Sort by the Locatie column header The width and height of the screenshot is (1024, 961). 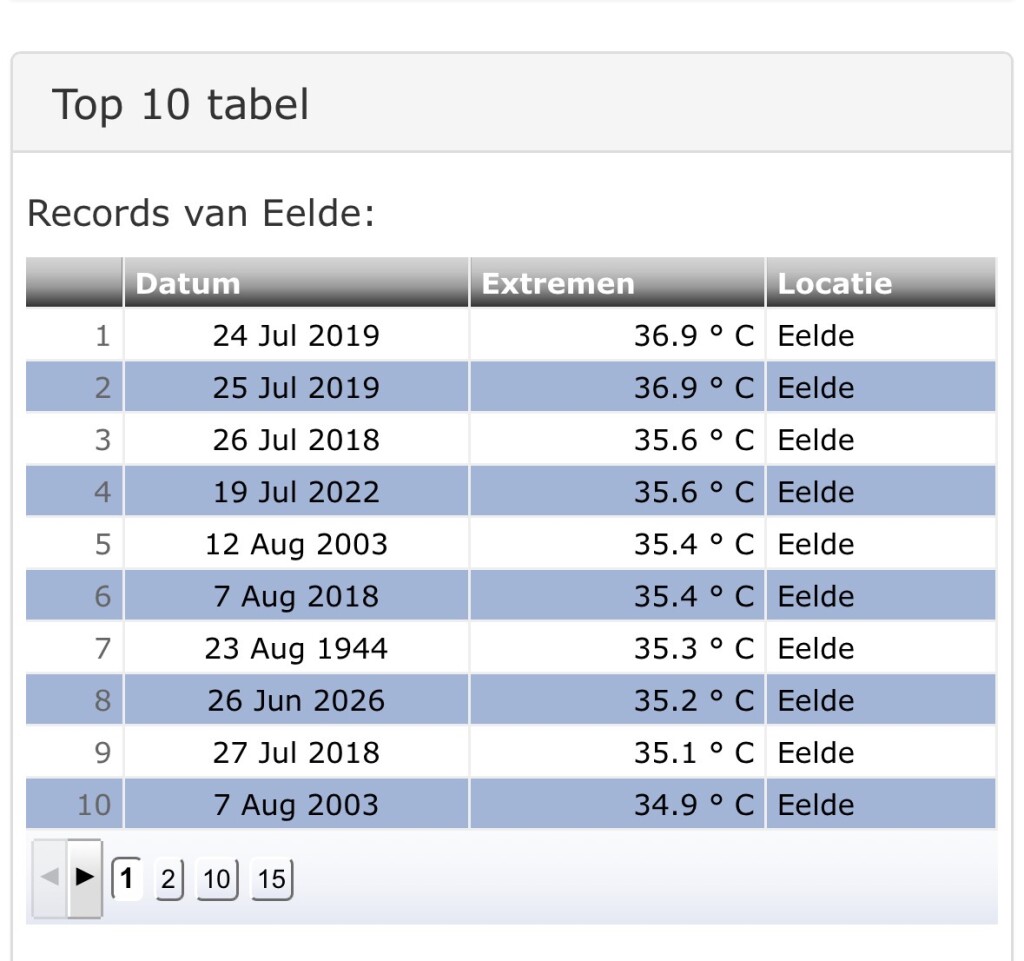[881, 283]
